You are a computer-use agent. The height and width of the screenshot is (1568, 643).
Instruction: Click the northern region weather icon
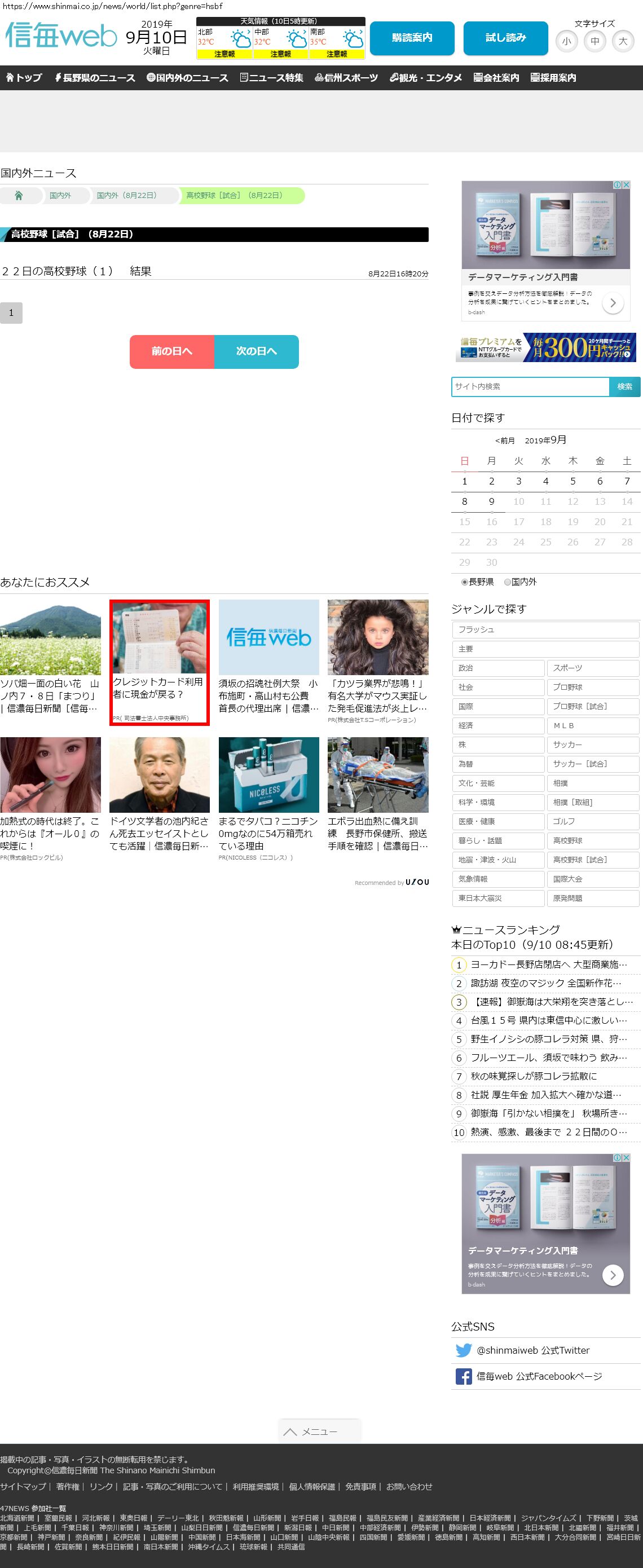pos(239,40)
